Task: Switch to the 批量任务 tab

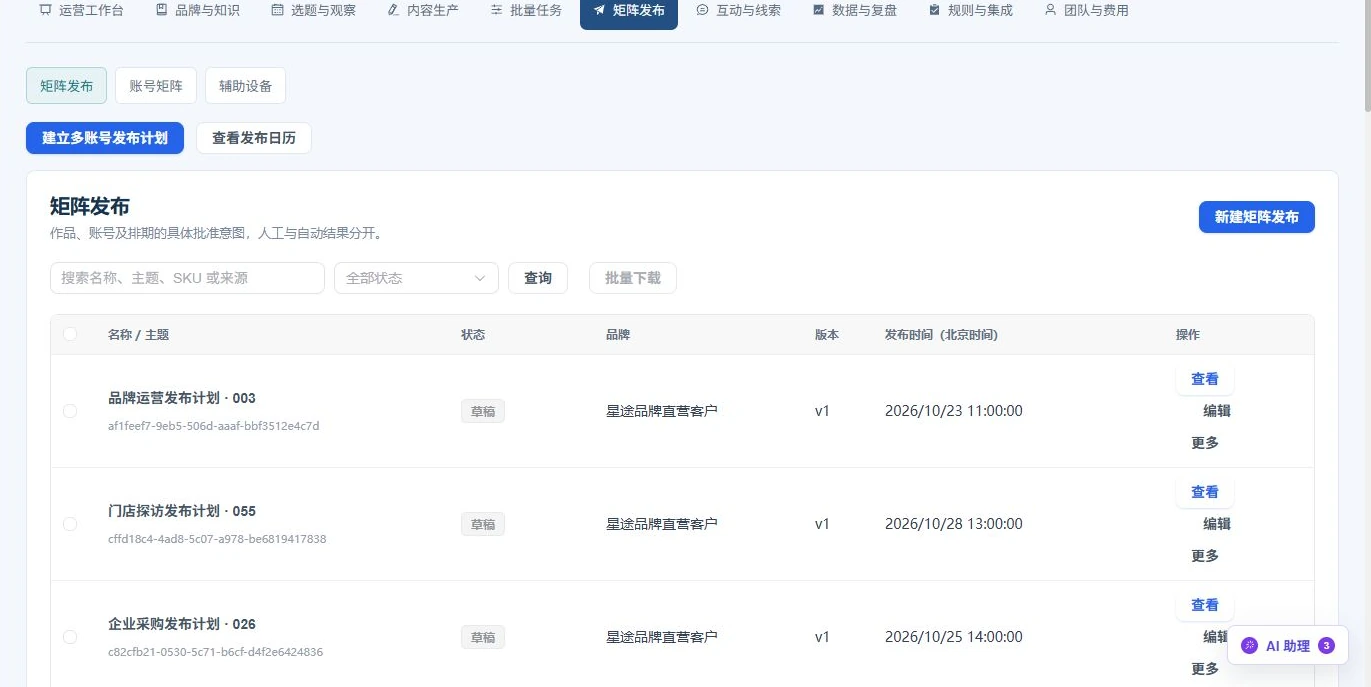Action: pos(527,11)
